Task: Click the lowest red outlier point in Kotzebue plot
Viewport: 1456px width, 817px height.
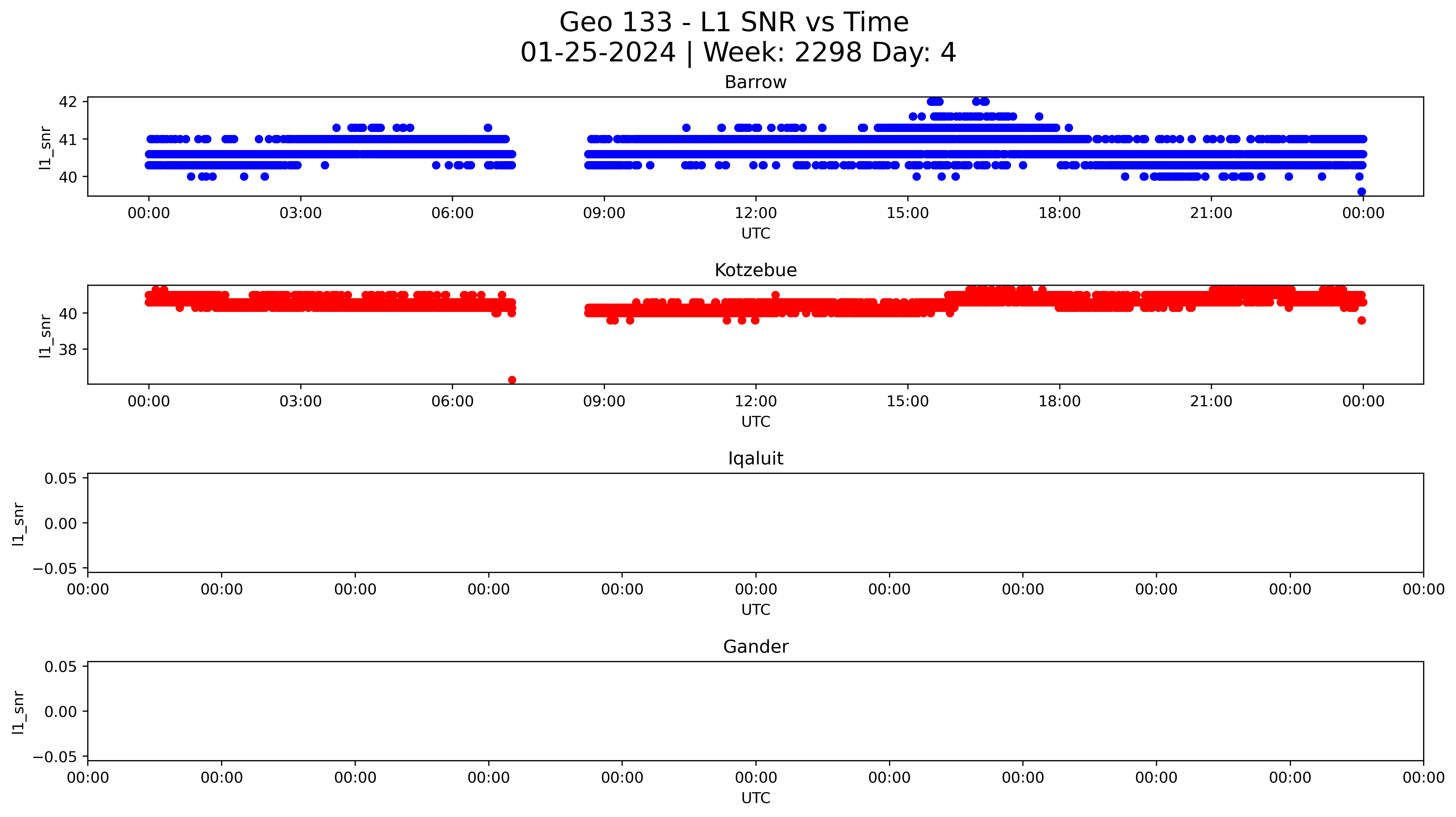Action: click(512, 380)
